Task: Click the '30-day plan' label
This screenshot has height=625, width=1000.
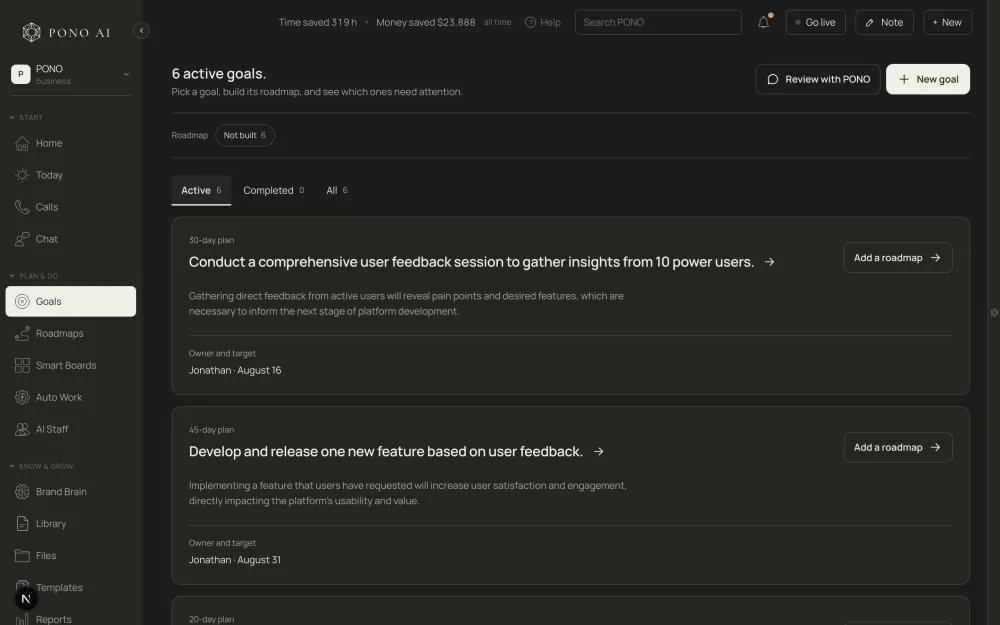Action: coord(211,240)
